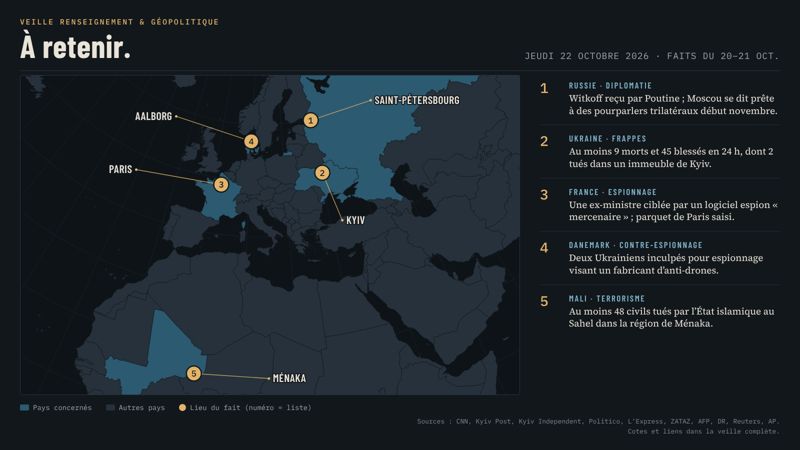This screenshot has width=800, height=450.
Task: Click the AALBORG map label
Action: pyautogui.click(x=154, y=116)
